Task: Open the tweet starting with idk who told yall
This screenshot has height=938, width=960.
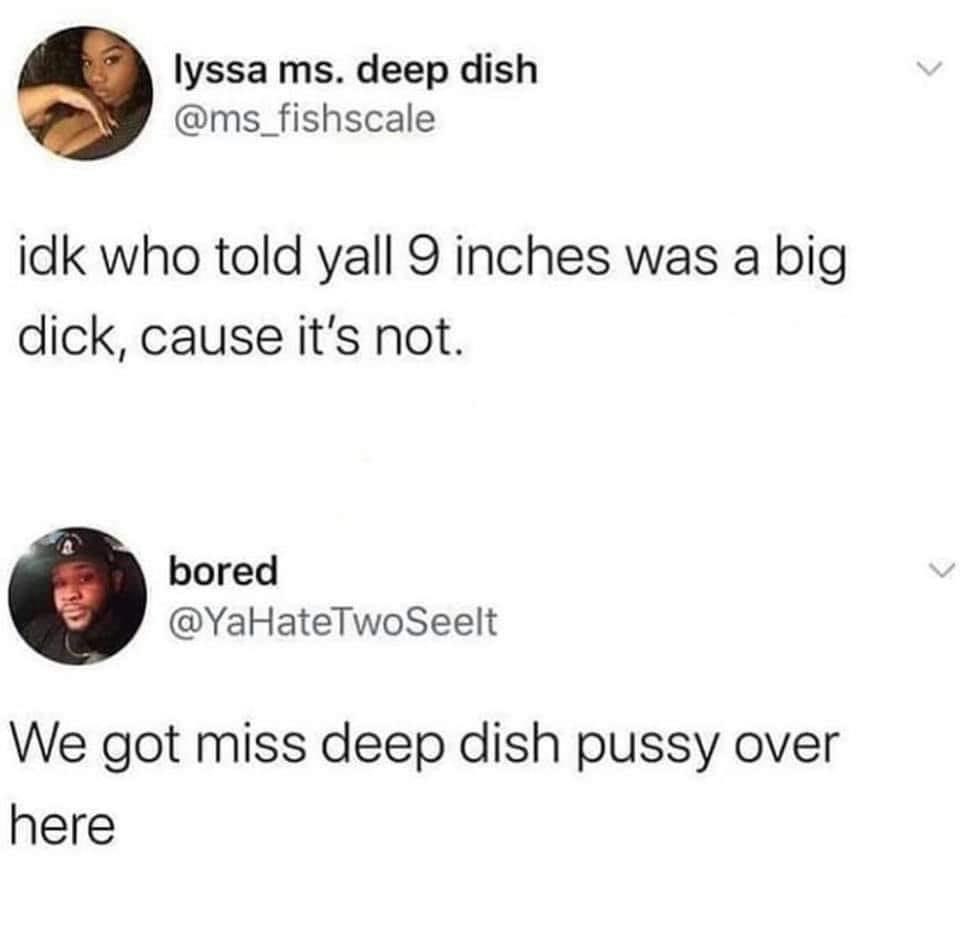Action: [x=432, y=297]
